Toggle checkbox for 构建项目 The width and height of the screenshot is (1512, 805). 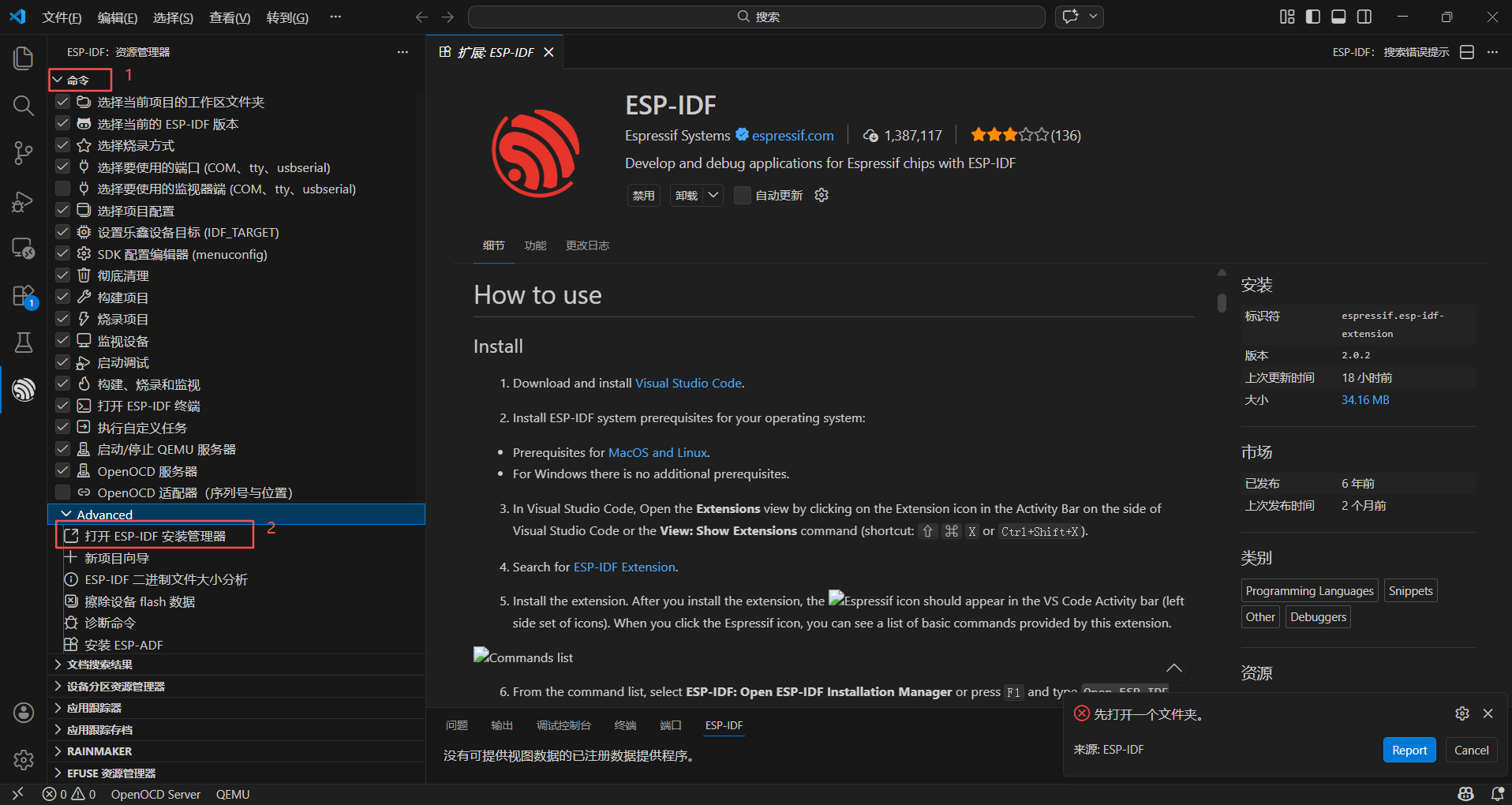click(x=63, y=298)
